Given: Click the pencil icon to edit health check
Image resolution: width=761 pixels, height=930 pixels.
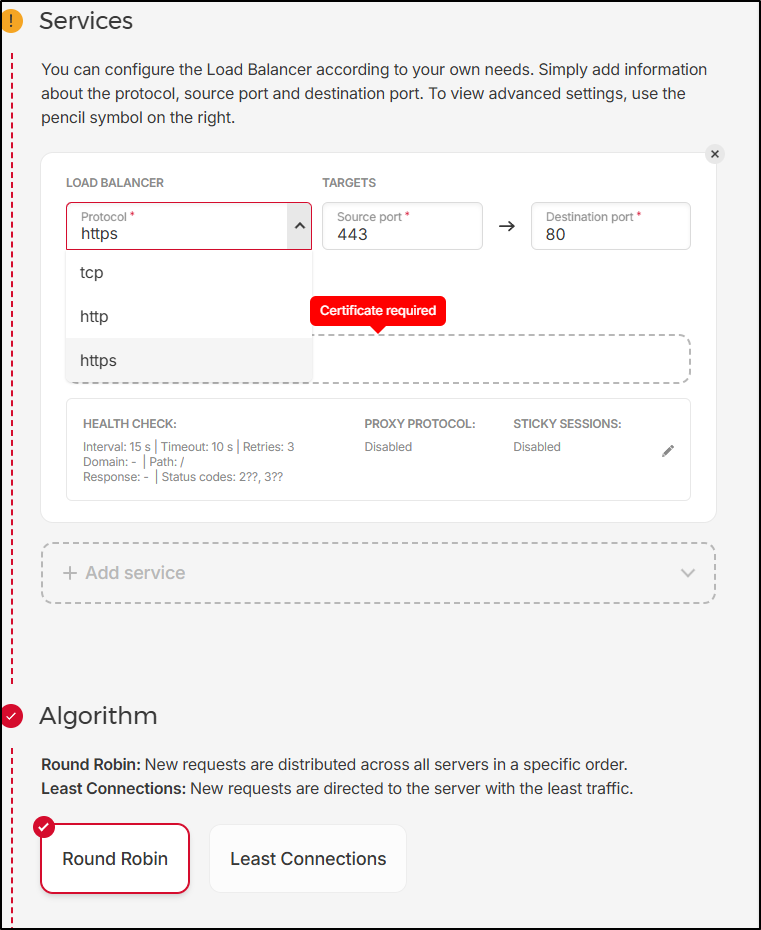Looking at the screenshot, I should click(668, 451).
